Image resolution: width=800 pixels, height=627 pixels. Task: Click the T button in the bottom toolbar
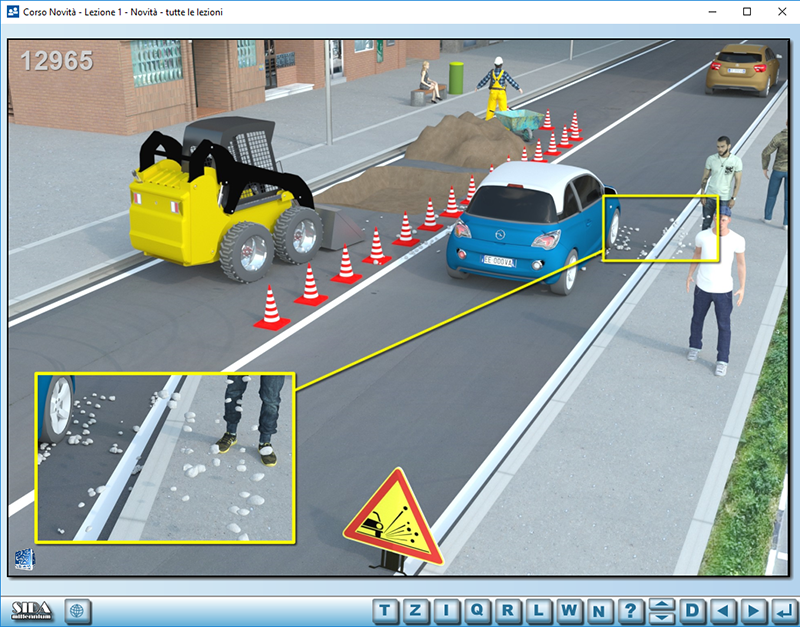point(387,610)
